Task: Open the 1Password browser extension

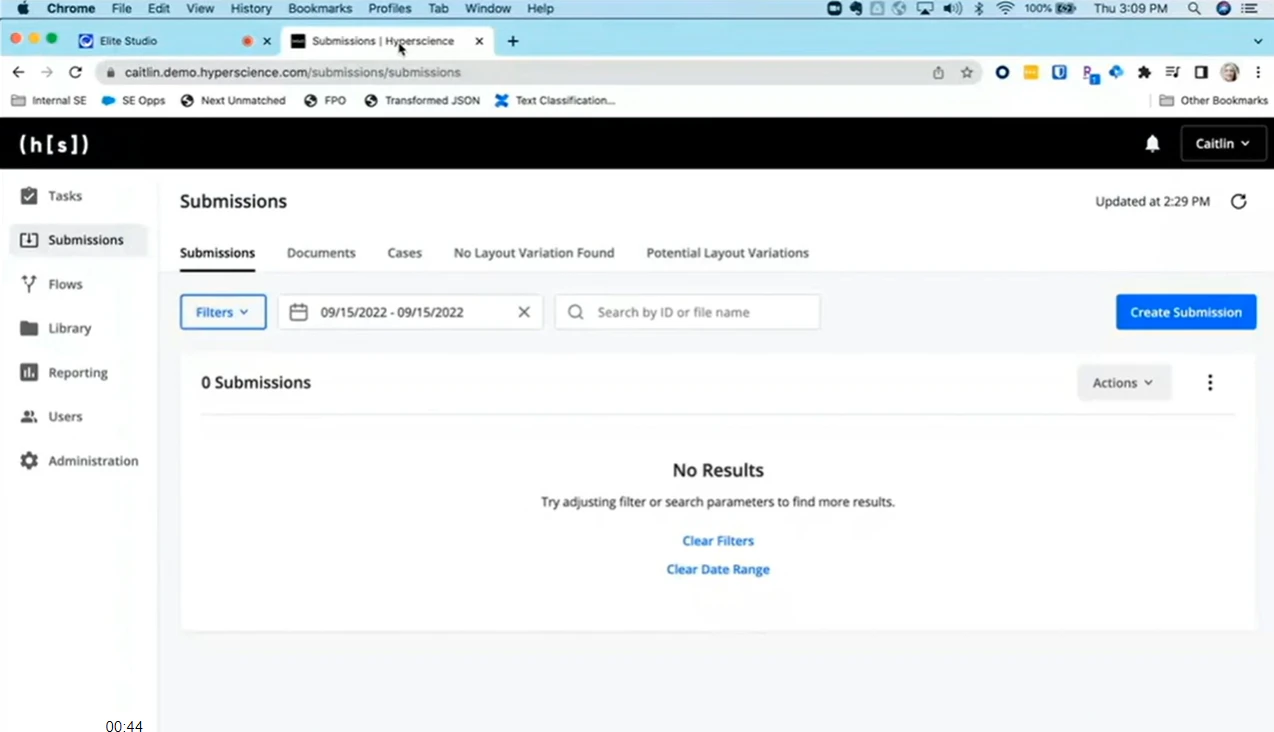Action: [1059, 72]
